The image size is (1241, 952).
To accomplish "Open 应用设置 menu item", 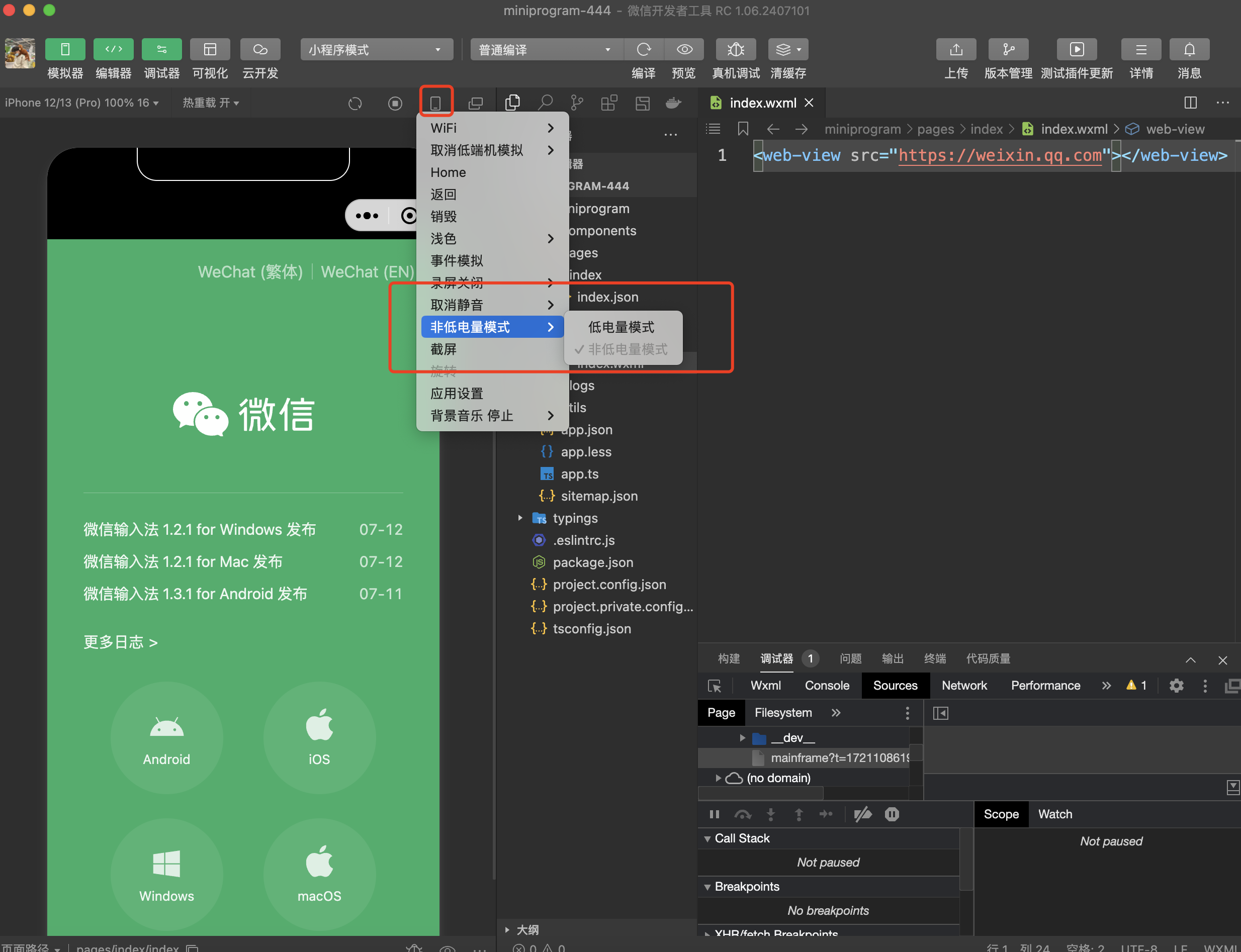I will pyautogui.click(x=492, y=393).
